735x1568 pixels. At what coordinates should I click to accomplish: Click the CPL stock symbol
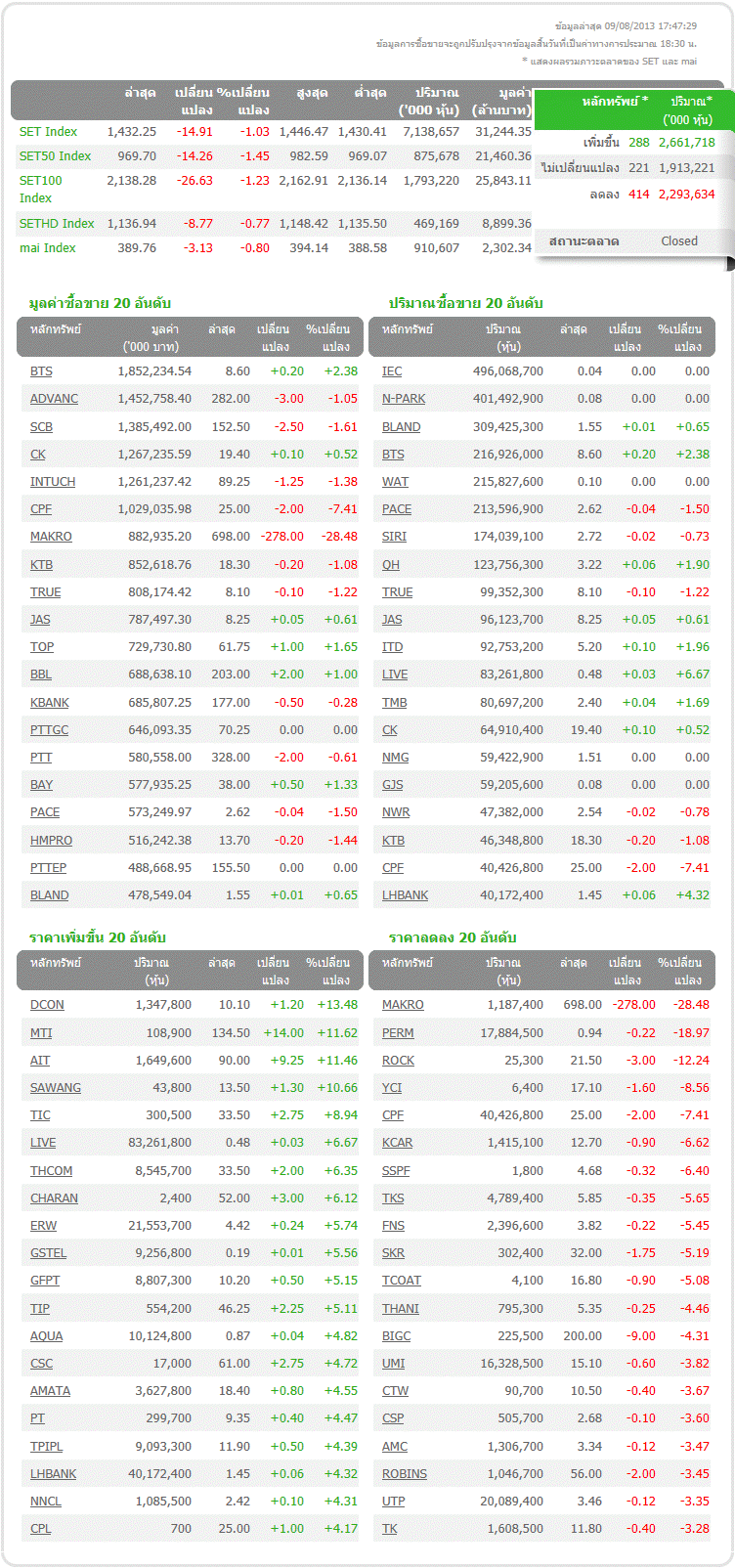click(40, 1529)
